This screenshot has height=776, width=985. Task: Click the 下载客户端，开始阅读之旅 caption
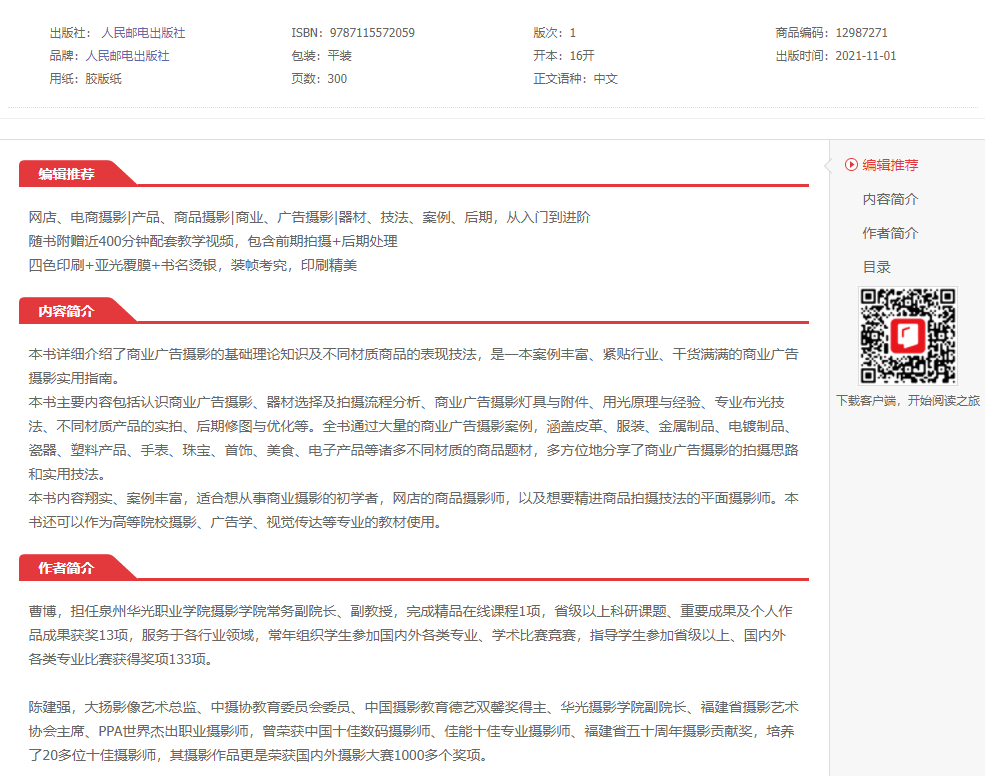tap(908, 401)
